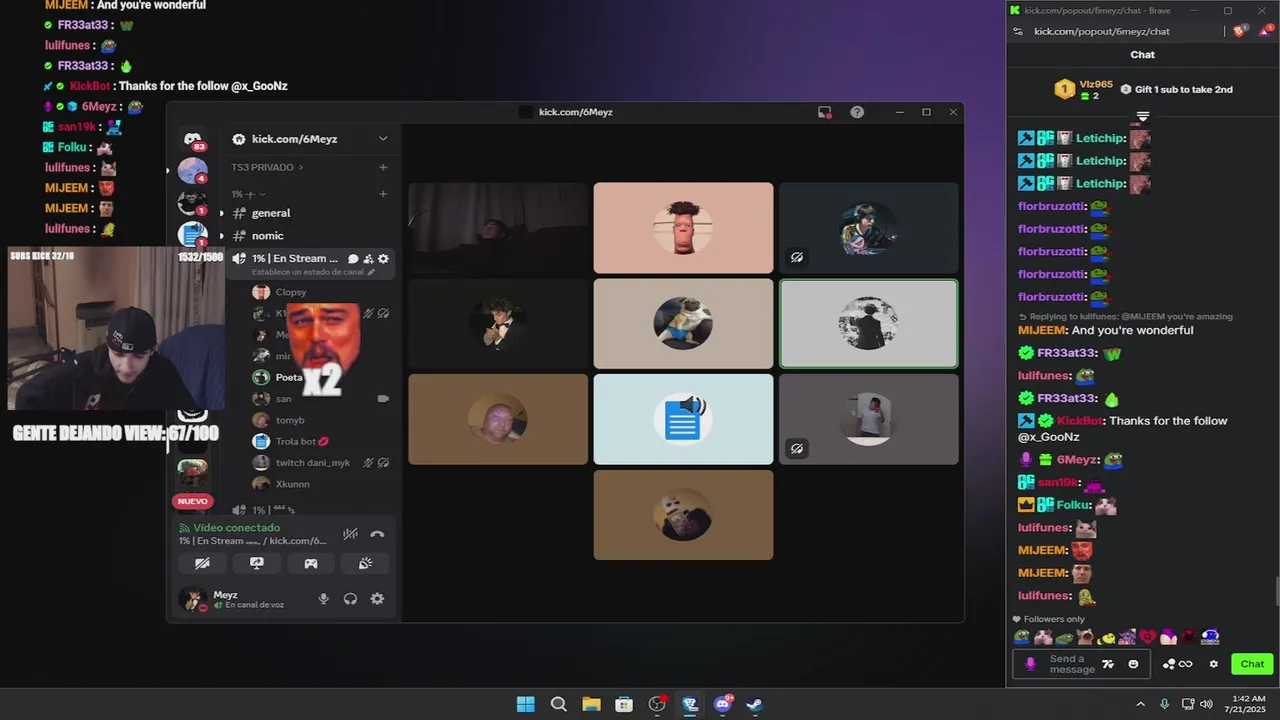Expand the TS3 PRIVADO category
Viewport: 1280px width, 720px height.
coord(267,167)
